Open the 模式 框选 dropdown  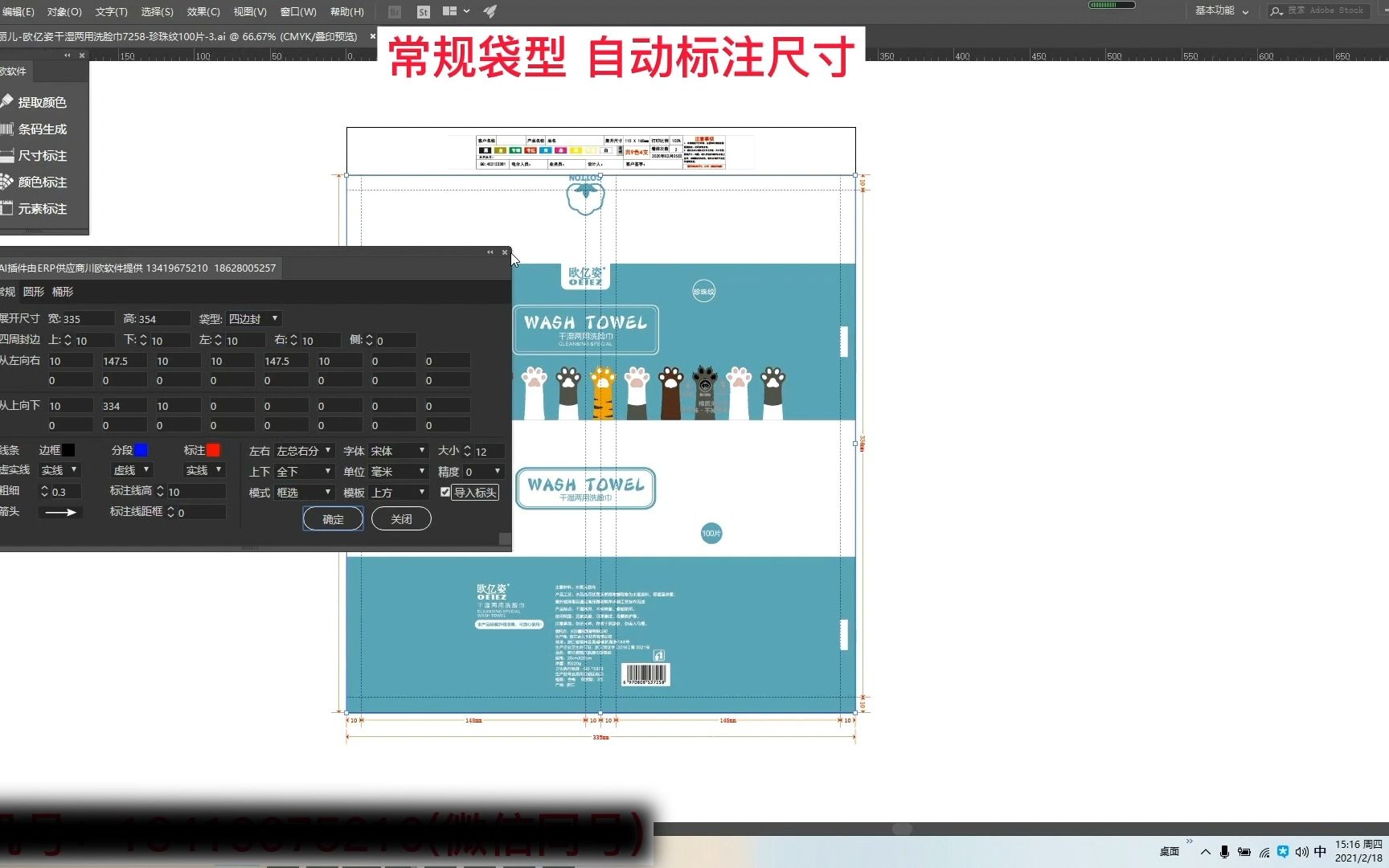pyautogui.click(x=304, y=493)
